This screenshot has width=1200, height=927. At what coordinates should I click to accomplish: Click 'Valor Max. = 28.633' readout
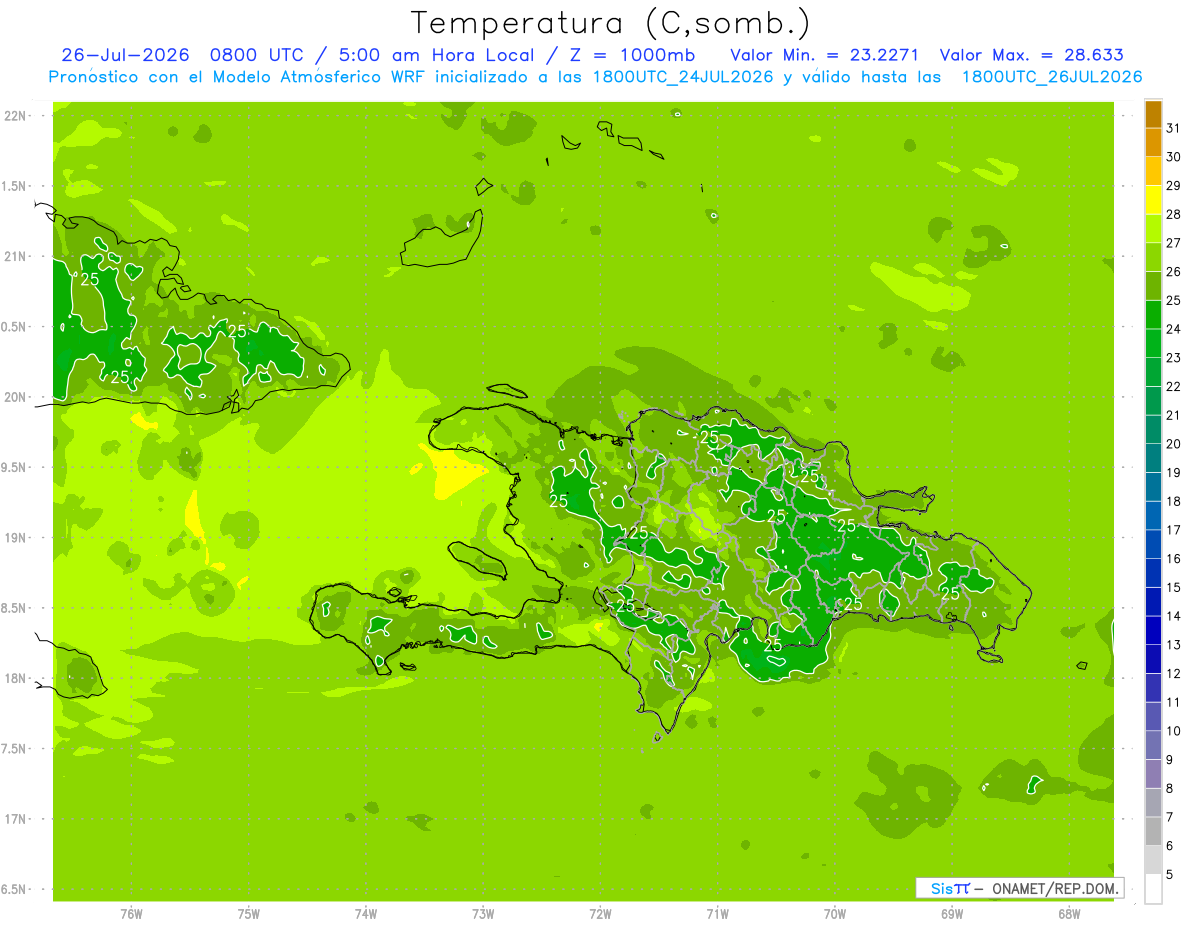coord(1032,55)
